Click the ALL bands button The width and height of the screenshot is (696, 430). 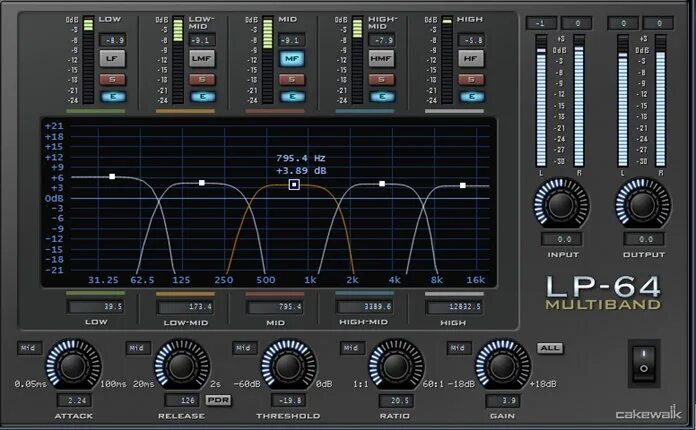pyautogui.click(x=550, y=348)
